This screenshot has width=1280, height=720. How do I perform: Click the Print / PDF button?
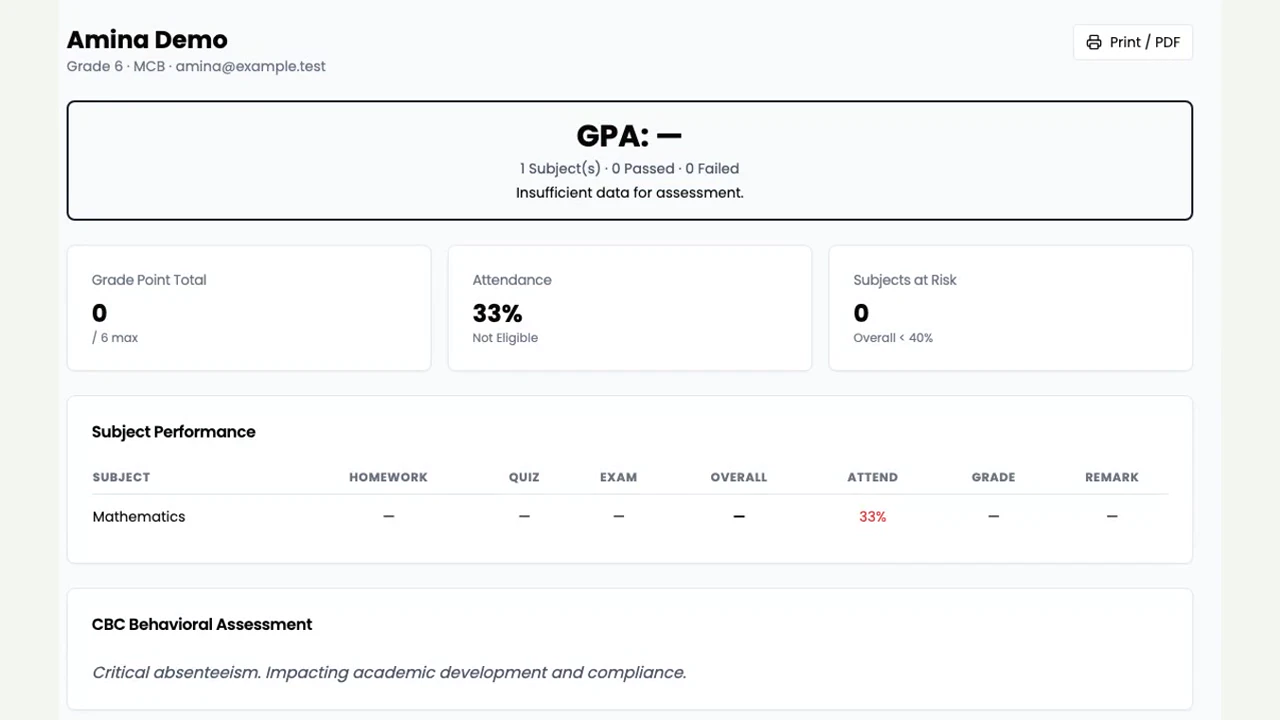(1133, 42)
